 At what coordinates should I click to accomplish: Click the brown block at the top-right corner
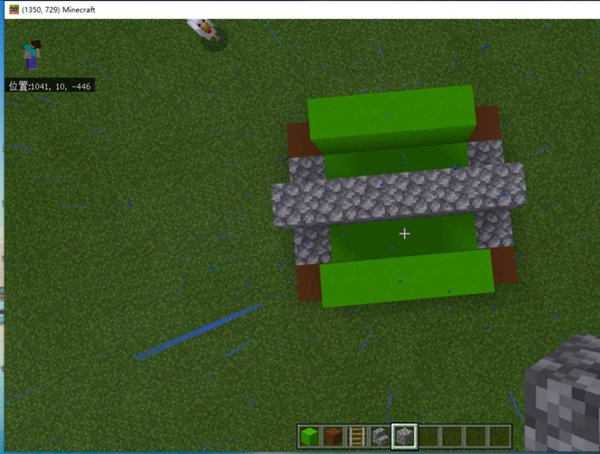pos(487,123)
